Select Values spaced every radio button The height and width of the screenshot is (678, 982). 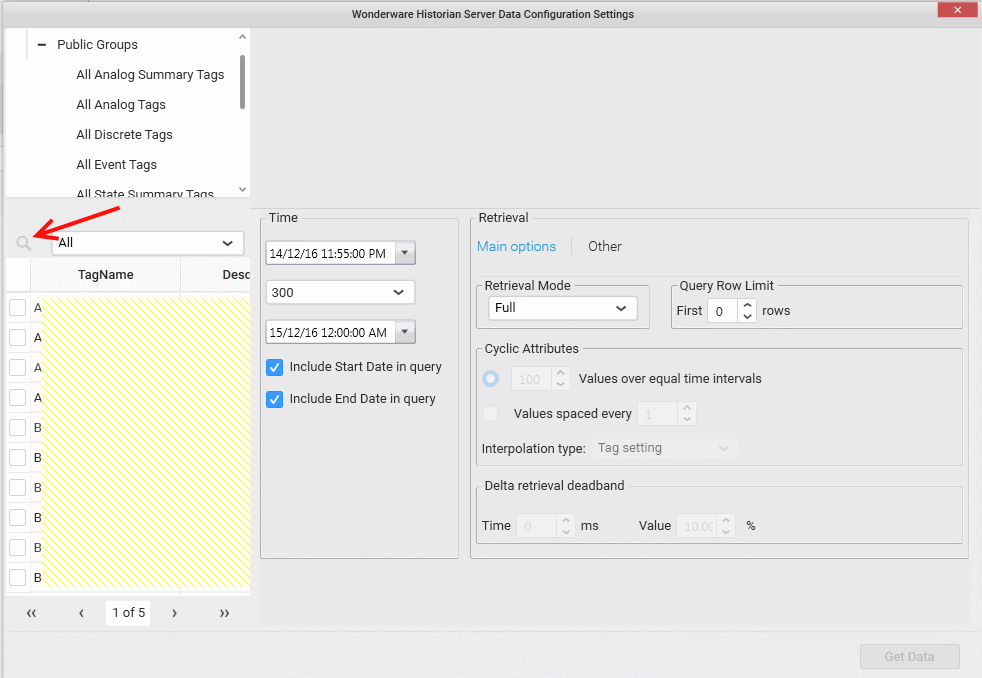(x=491, y=413)
